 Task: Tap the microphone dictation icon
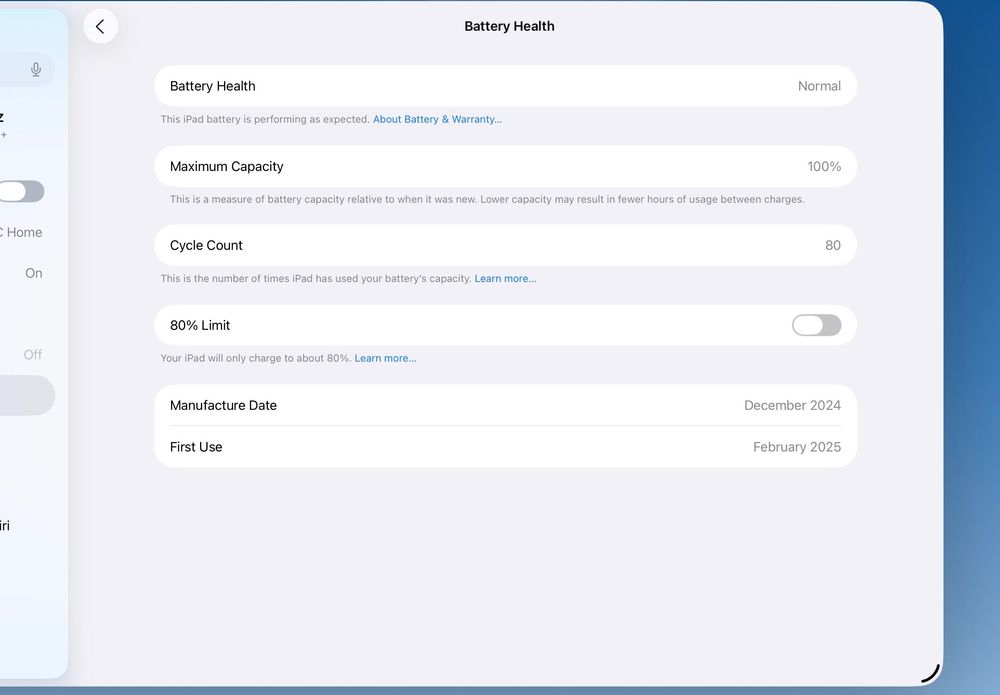36,70
